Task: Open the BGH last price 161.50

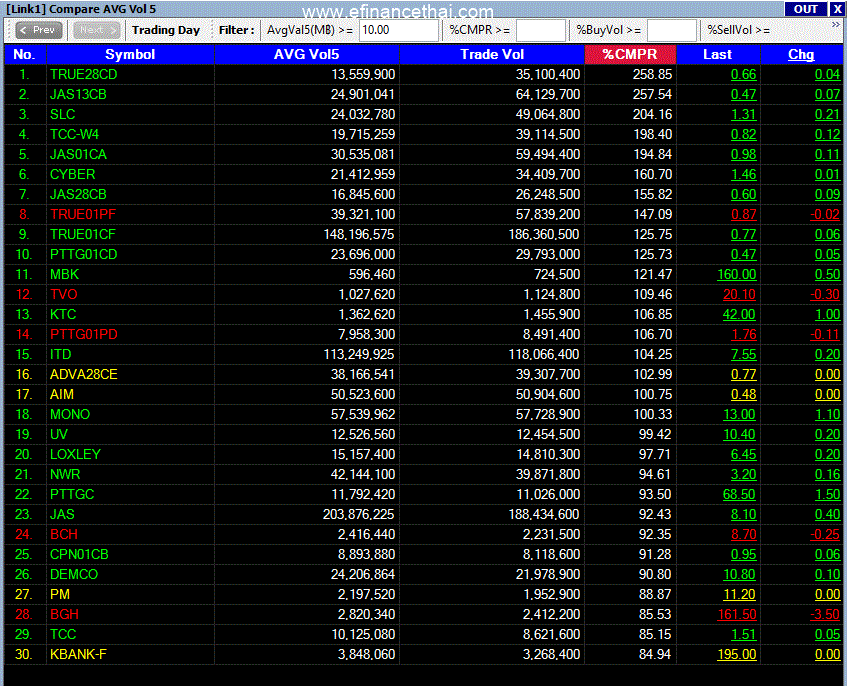Action: (x=737, y=614)
